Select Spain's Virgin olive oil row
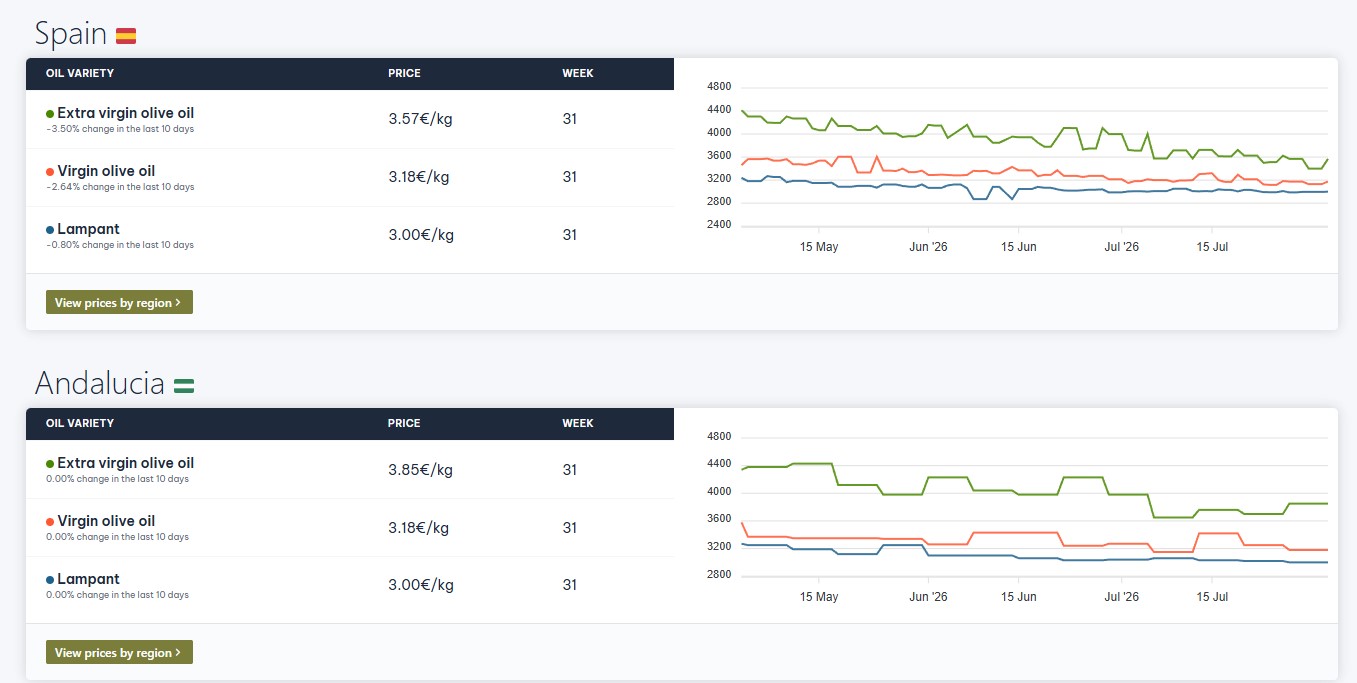Viewport: 1357px width, 683px height. (x=350, y=177)
